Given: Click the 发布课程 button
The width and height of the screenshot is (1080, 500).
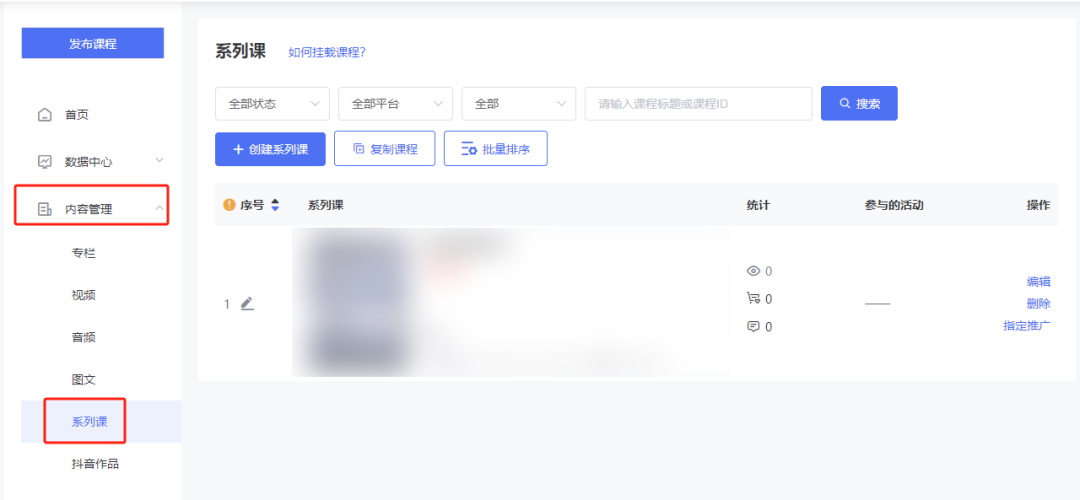Looking at the screenshot, I should [x=93, y=43].
